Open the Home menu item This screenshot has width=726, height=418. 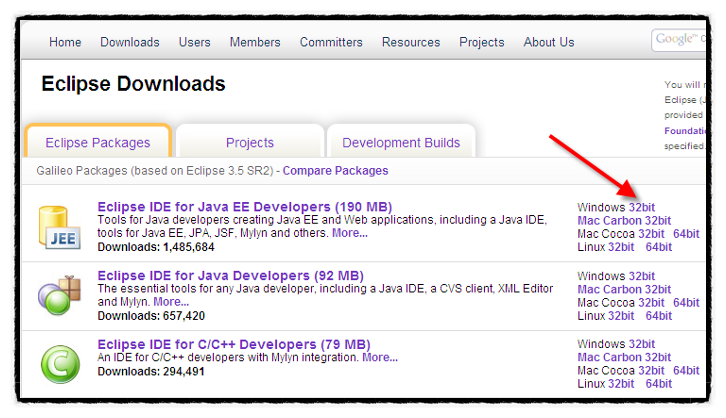point(65,42)
